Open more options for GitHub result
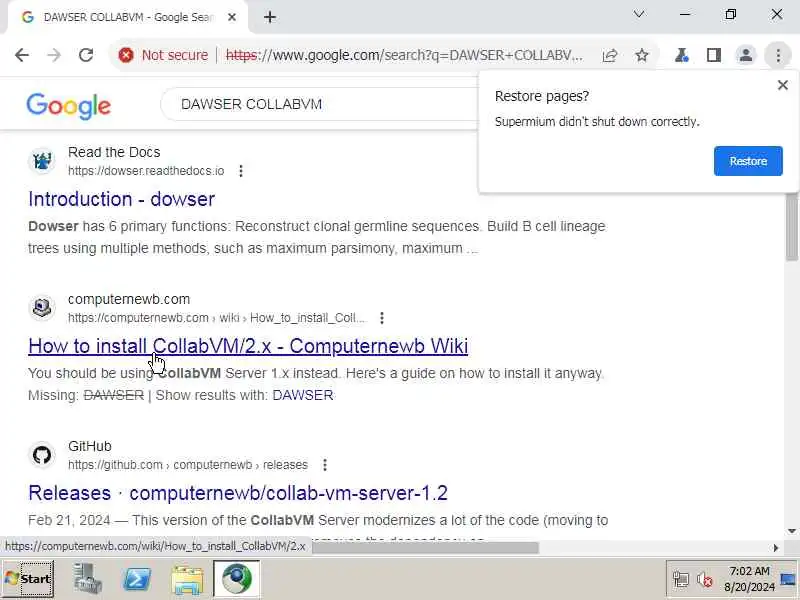The width and height of the screenshot is (800, 600). click(x=325, y=465)
